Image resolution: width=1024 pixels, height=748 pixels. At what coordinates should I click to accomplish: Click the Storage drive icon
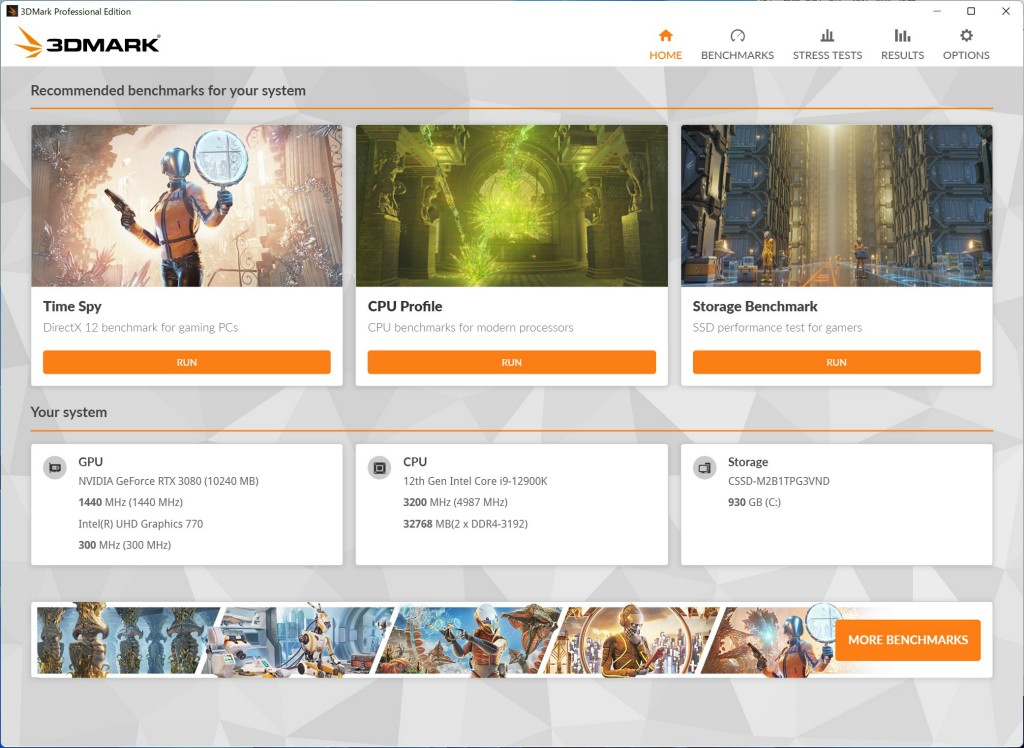(704, 468)
